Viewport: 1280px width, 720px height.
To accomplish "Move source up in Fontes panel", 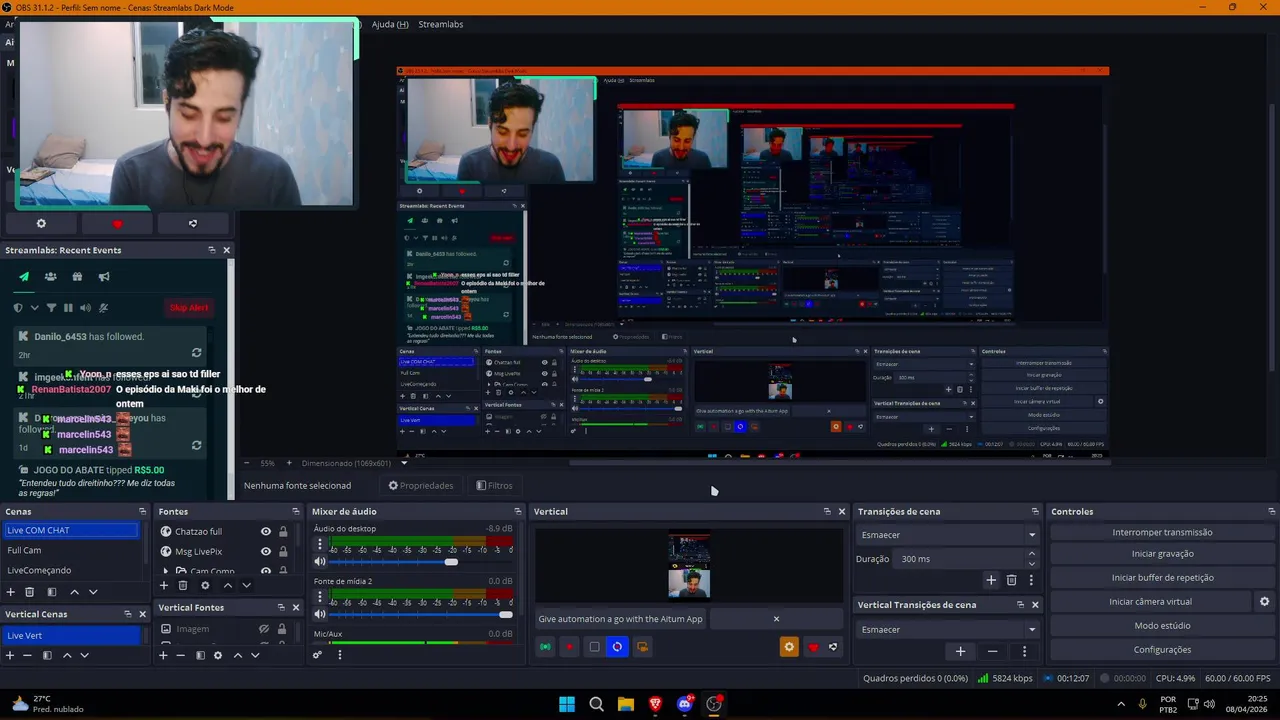I will coord(227,586).
